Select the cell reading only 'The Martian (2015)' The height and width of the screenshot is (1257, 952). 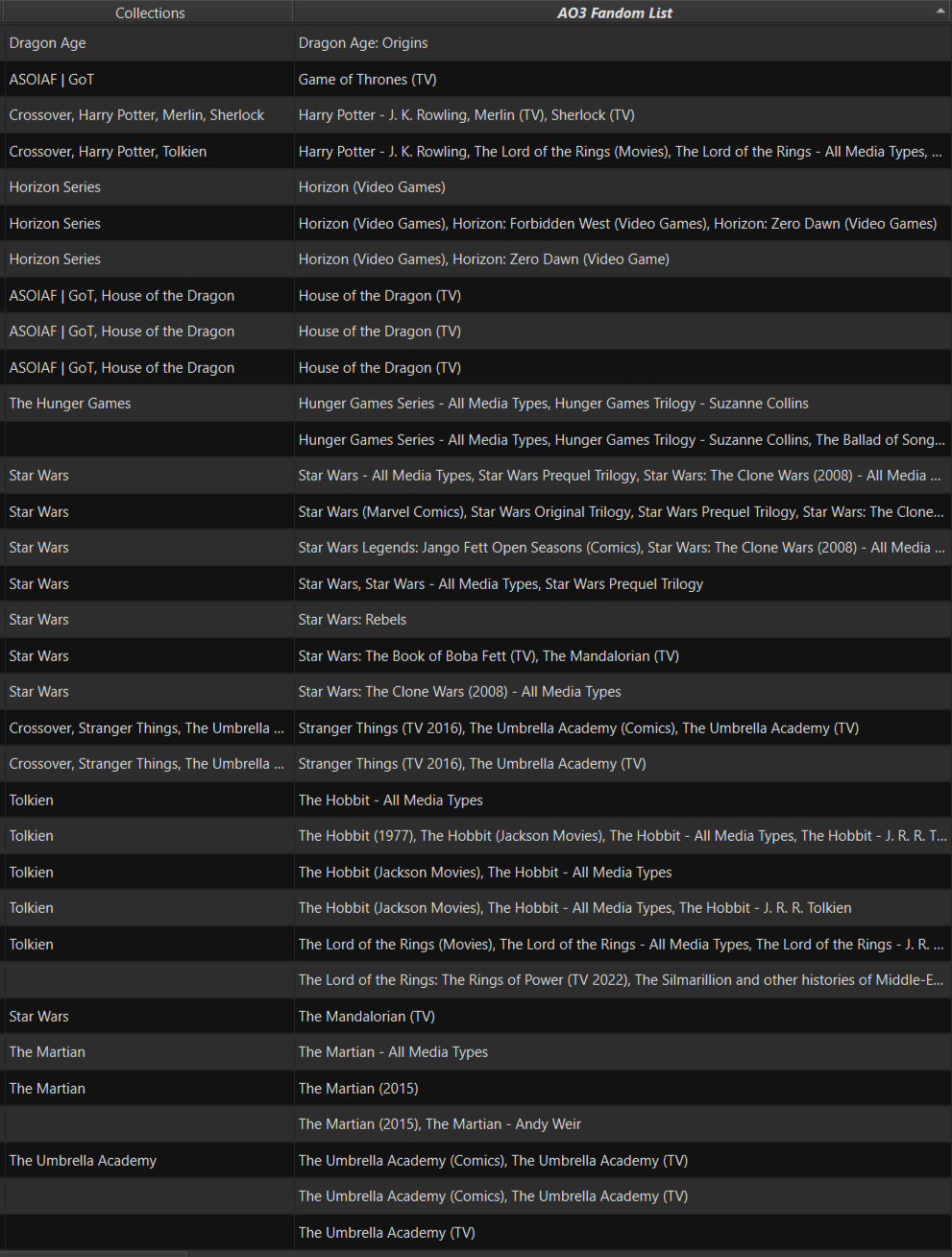pos(622,1088)
